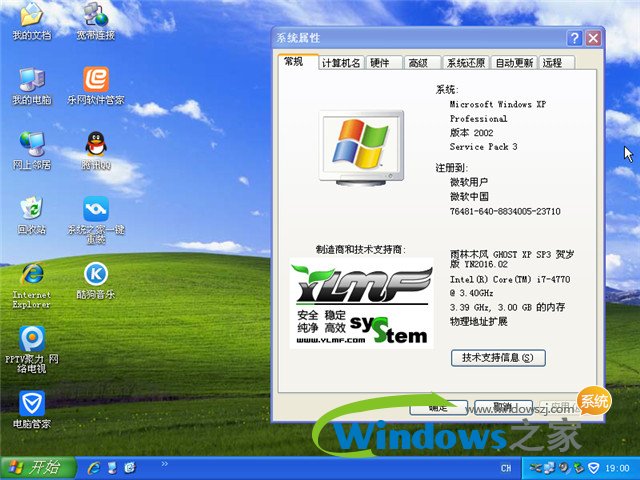The image size is (640, 480).
Task: Click the Intel(R) Core(TM) i7-4770 text
Action: click(510, 280)
